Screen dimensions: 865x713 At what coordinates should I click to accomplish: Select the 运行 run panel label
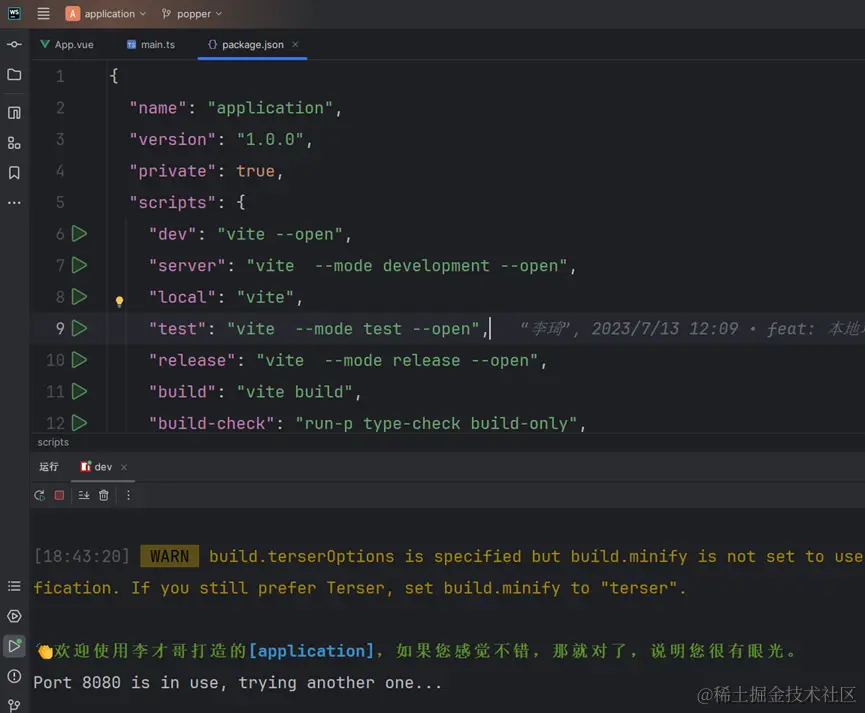tap(49, 467)
